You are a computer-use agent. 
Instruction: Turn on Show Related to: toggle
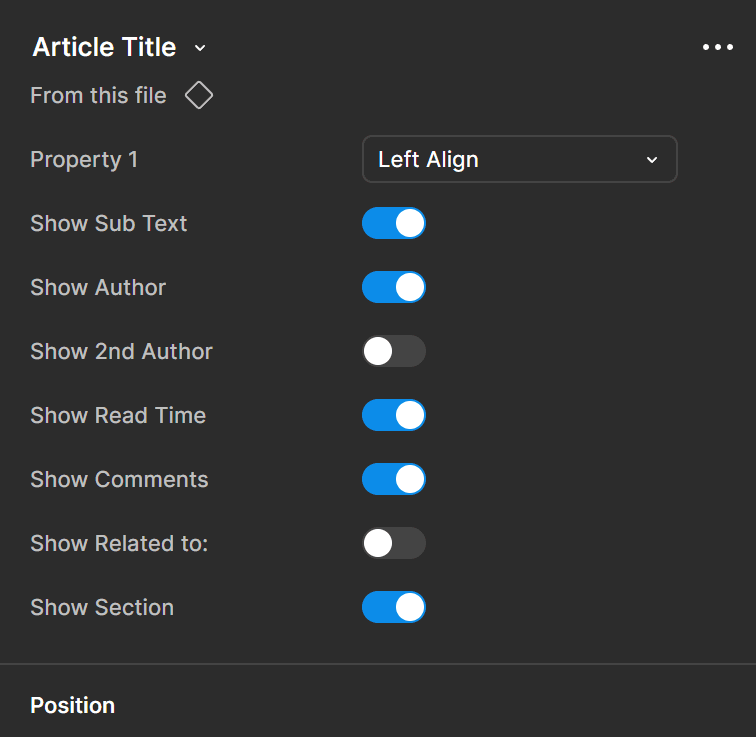click(x=394, y=543)
